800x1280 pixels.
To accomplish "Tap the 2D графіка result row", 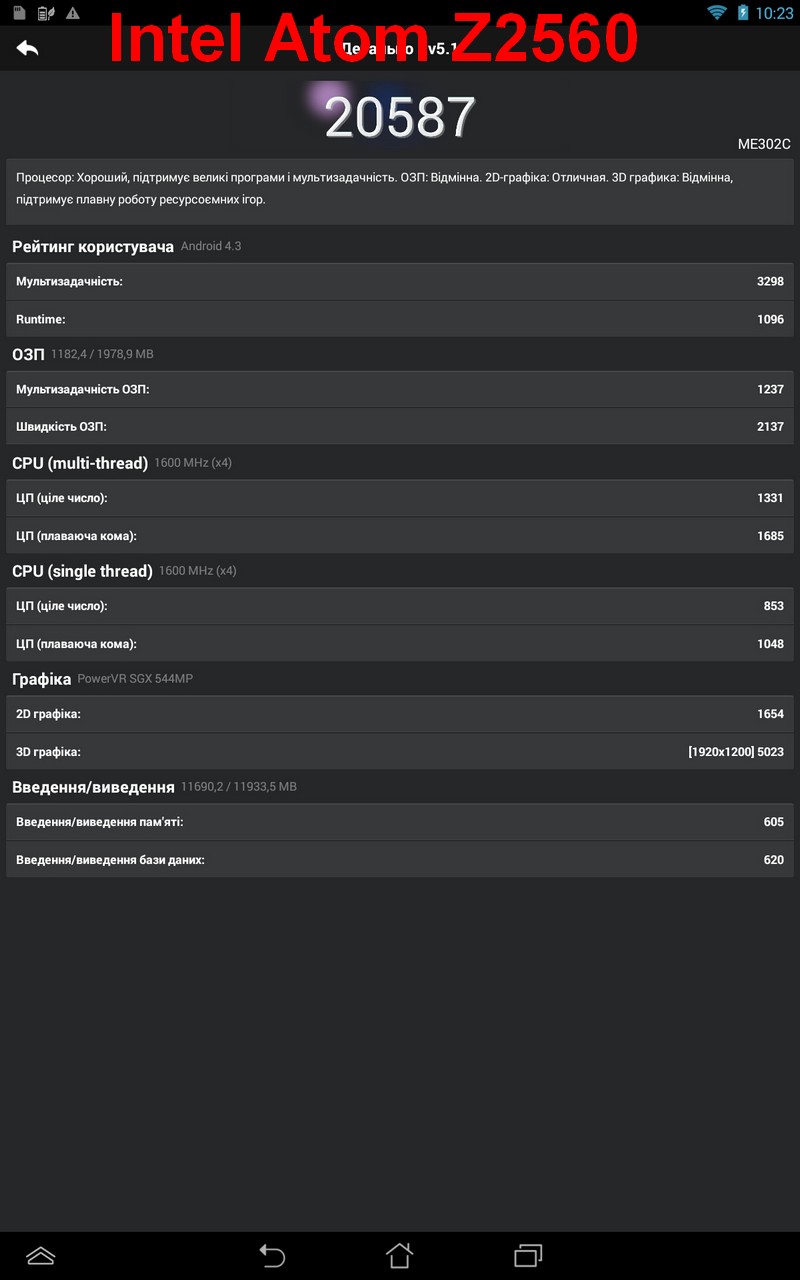I will pyautogui.click(x=400, y=714).
